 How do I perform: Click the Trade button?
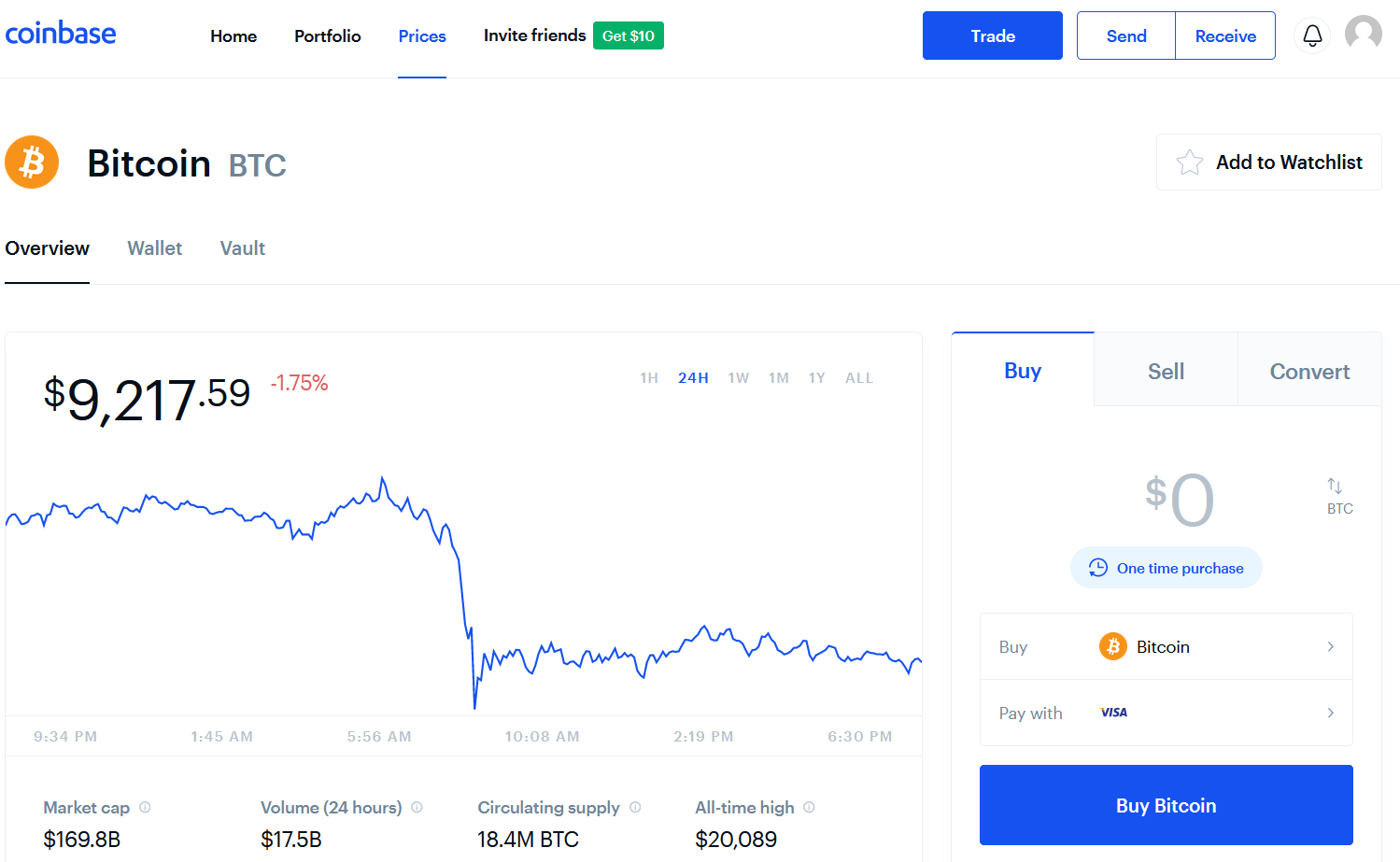[993, 35]
